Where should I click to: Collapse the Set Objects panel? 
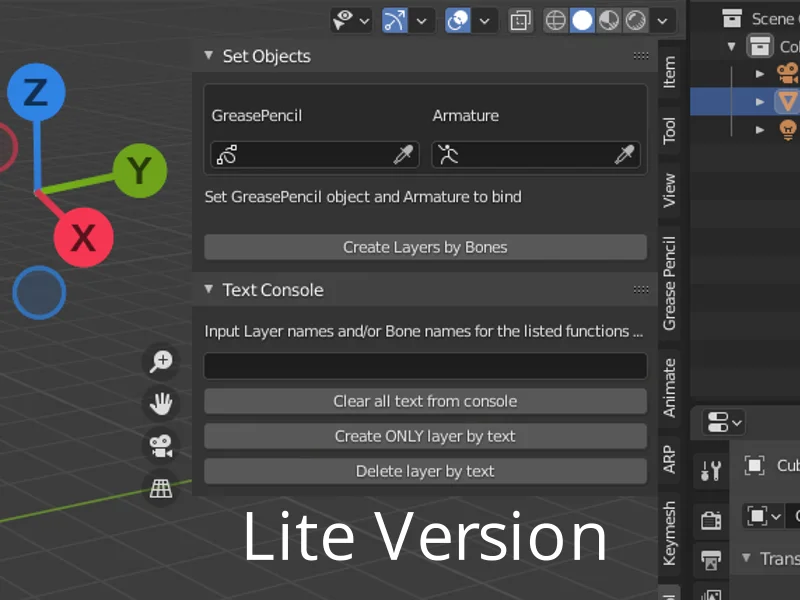[208, 57]
